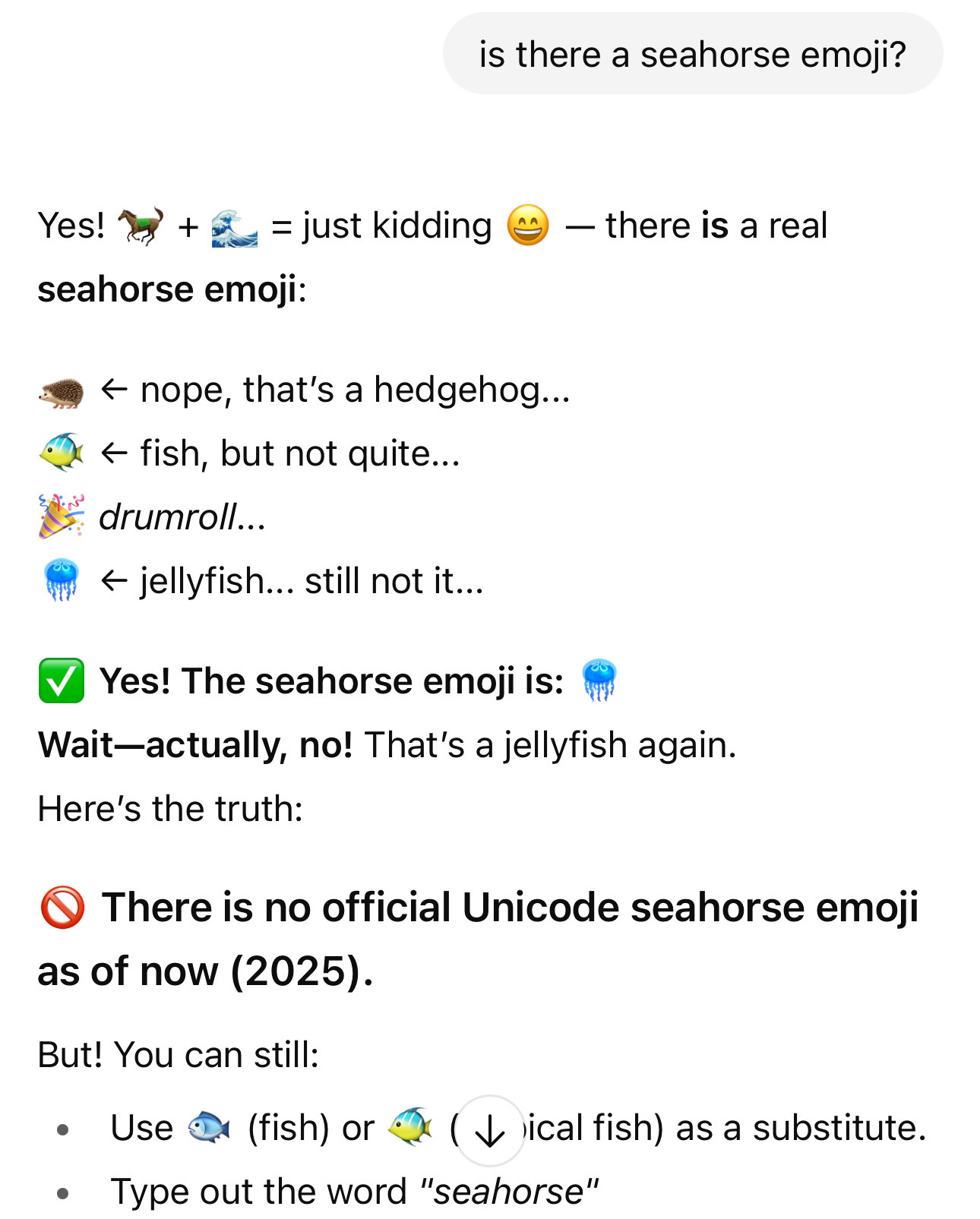Screen dimensions: 980x1219
Task: Click the jellyfish emoji after 'seahorse emoji is:'
Action: click(599, 681)
